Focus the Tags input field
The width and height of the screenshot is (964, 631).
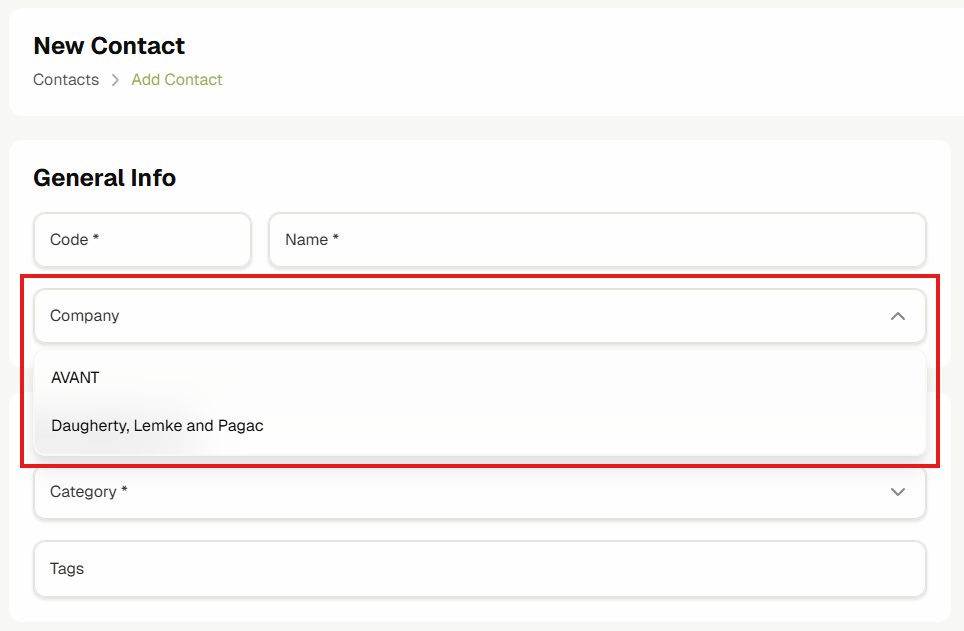(x=480, y=569)
